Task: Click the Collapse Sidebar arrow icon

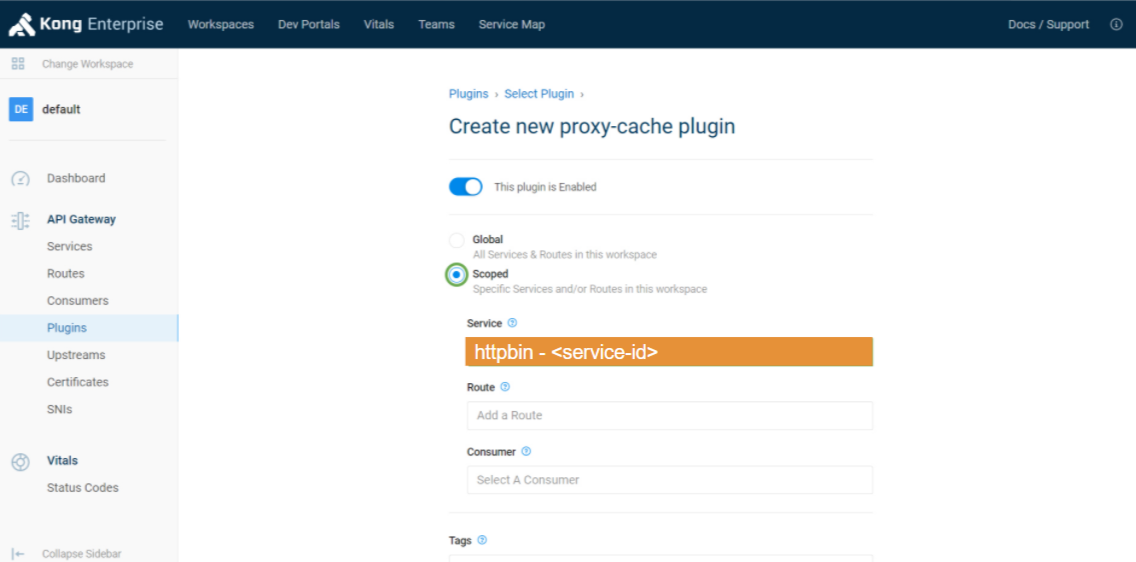Action: tap(19, 554)
